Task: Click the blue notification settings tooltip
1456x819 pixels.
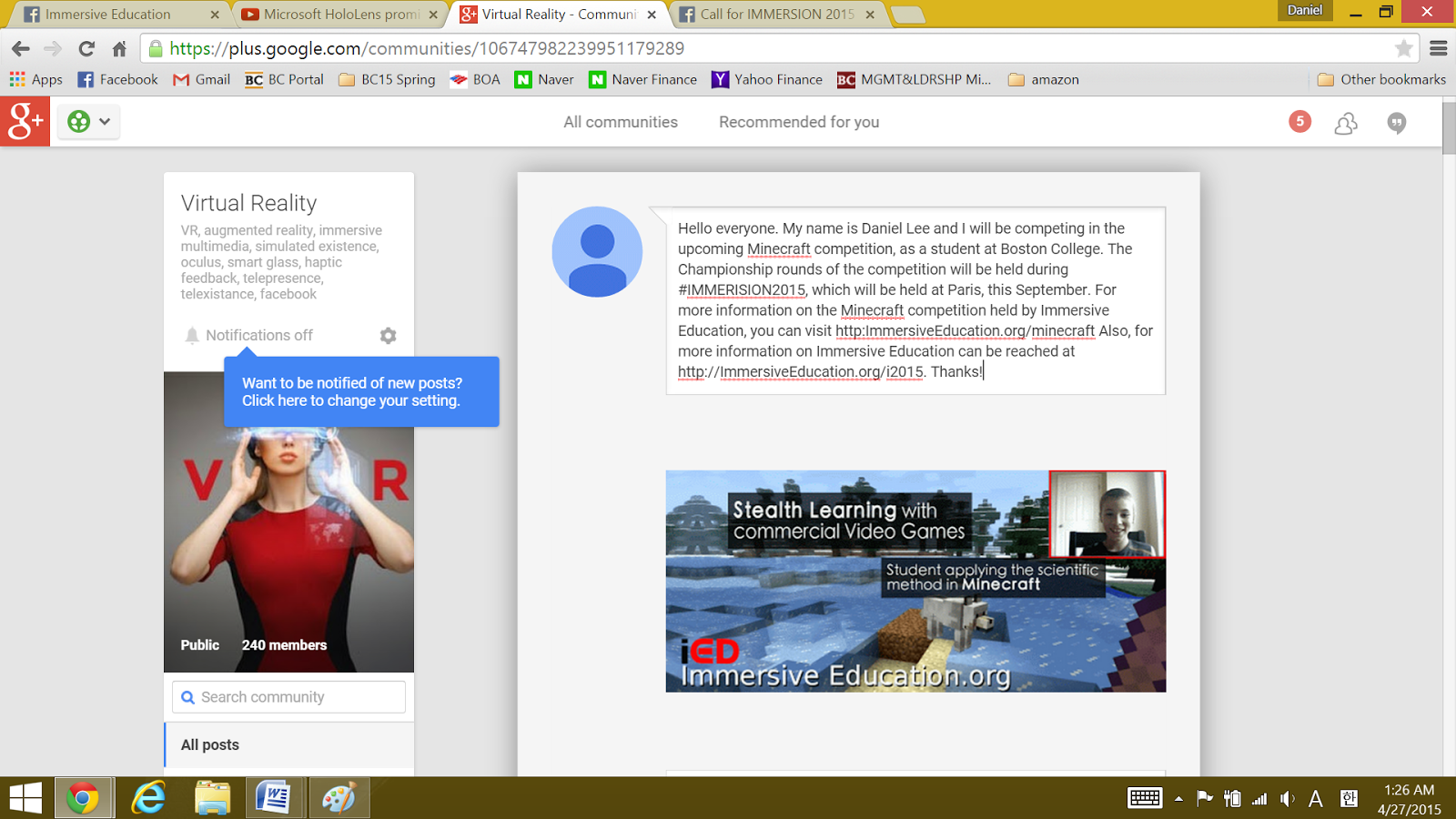Action: tap(361, 392)
